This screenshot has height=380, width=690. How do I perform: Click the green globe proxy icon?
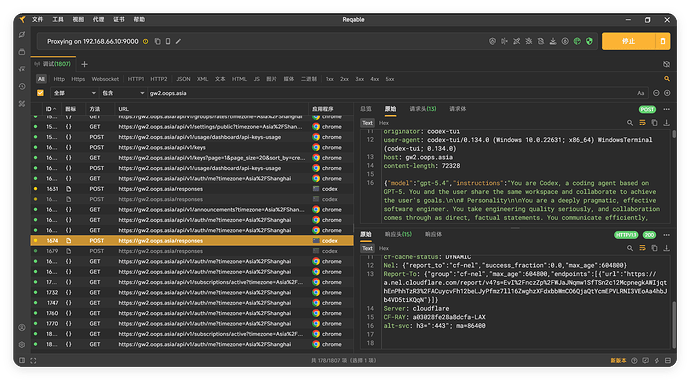(x=577, y=41)
